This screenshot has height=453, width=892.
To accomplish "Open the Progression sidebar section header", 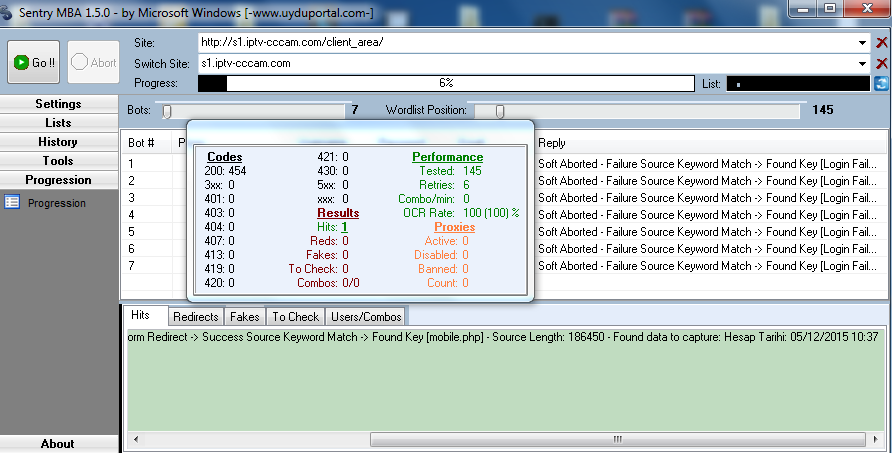I will click(x=58, y=180).
